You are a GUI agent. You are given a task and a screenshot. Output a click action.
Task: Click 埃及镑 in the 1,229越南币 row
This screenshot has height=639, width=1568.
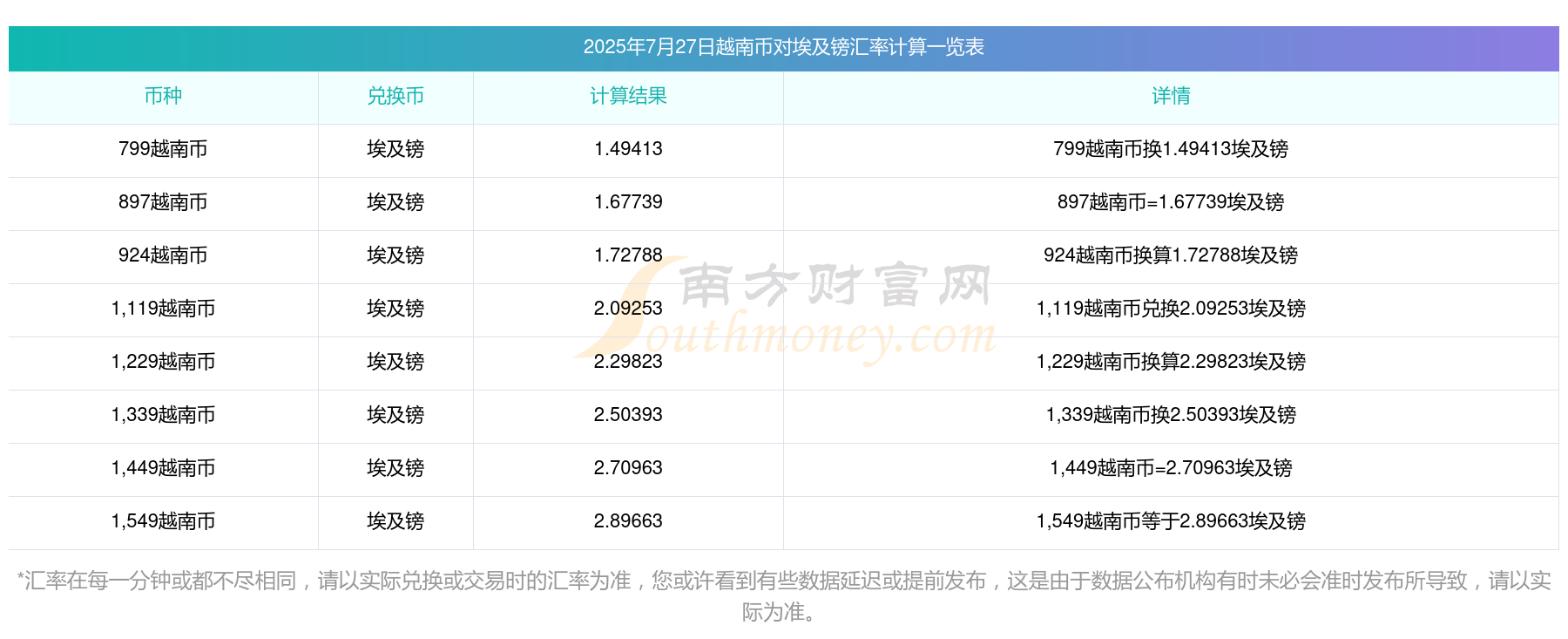tap(395, 362)
